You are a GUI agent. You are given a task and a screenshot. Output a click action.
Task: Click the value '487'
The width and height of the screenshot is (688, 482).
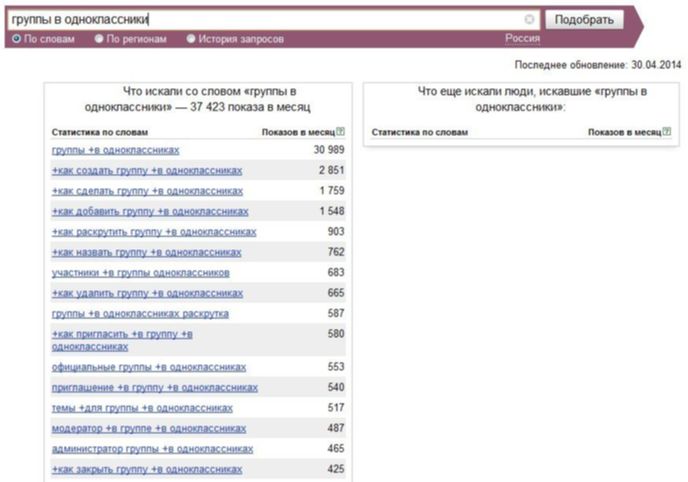tap(336, 428)
